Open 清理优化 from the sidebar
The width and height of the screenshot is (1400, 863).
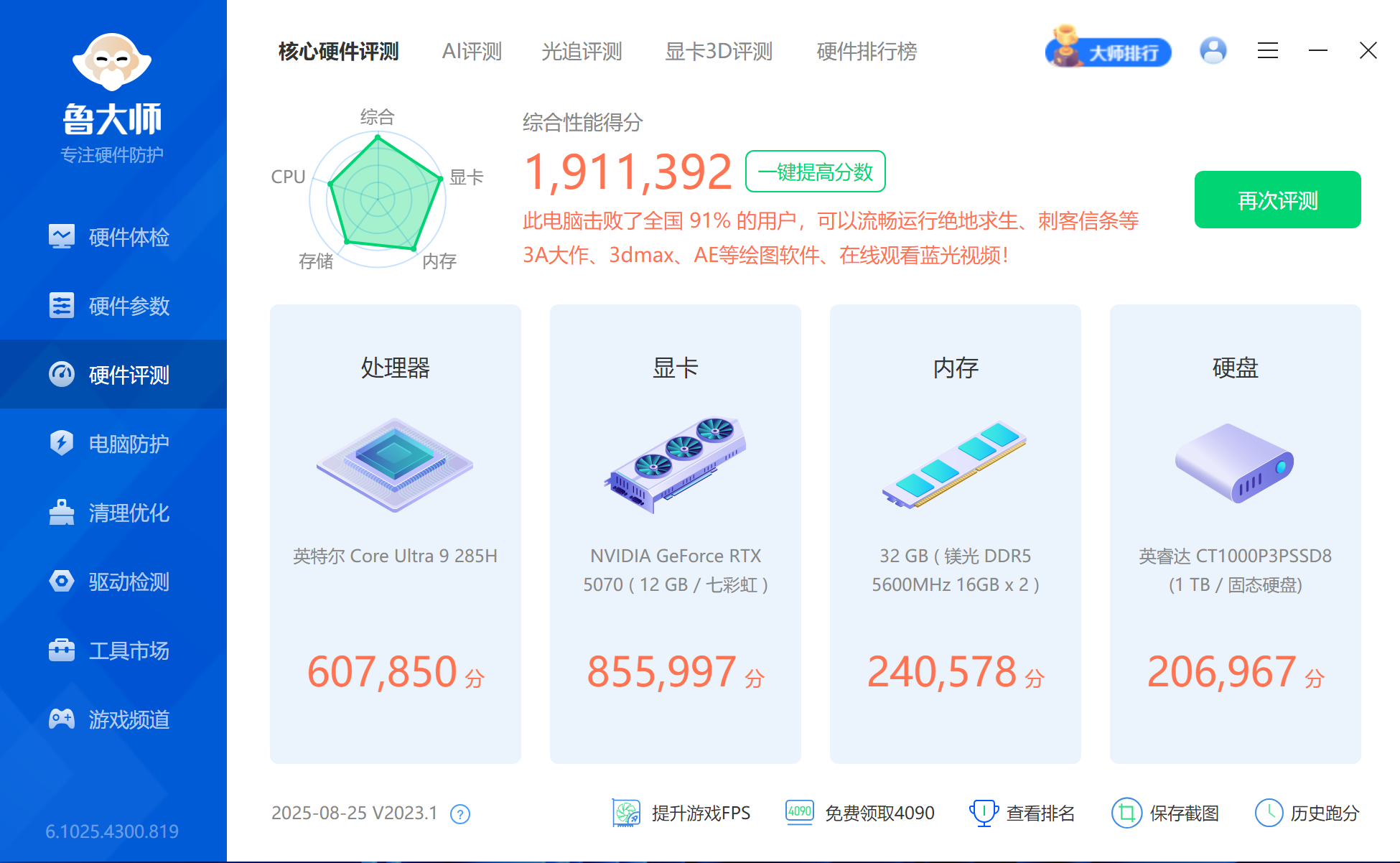click(x=113, y=513)
